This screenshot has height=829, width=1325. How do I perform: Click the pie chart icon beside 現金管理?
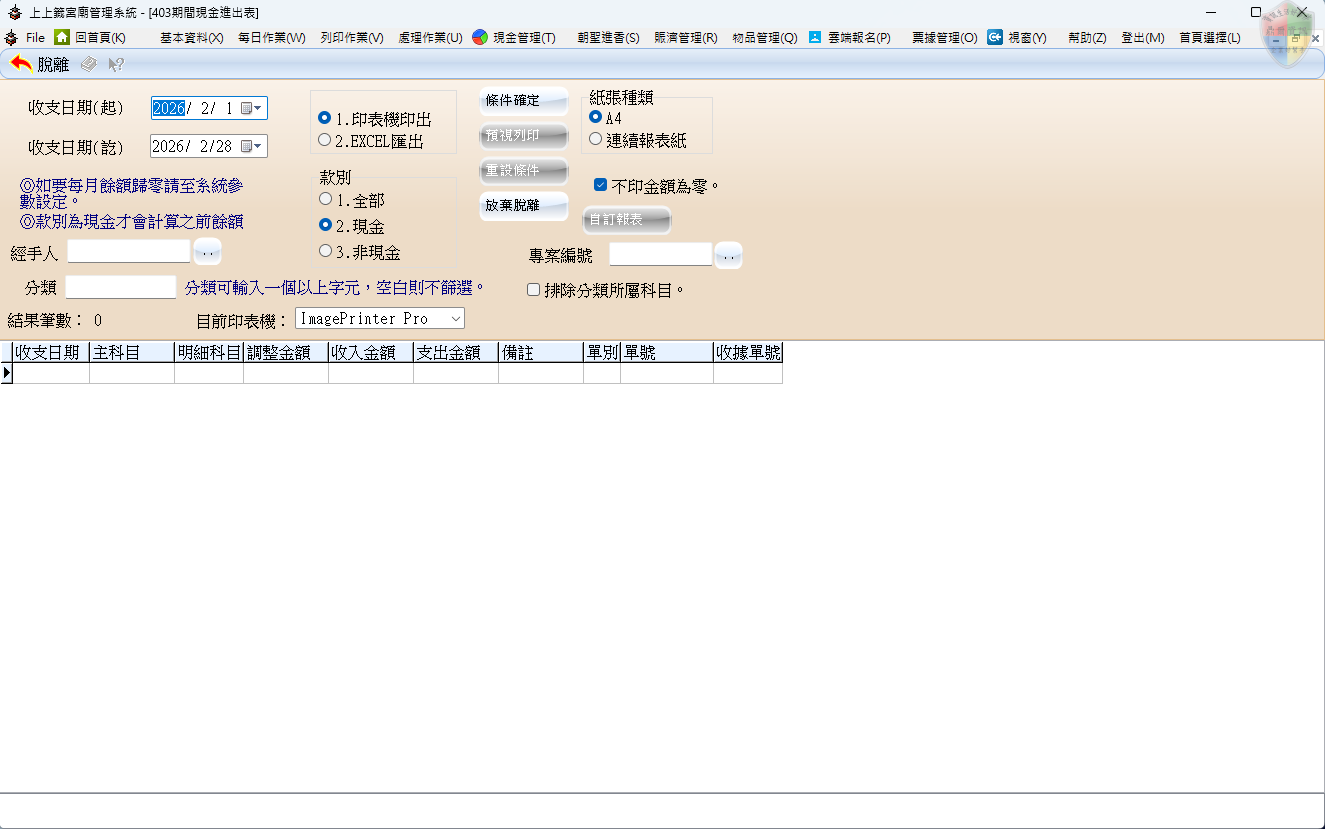[480, 37]
